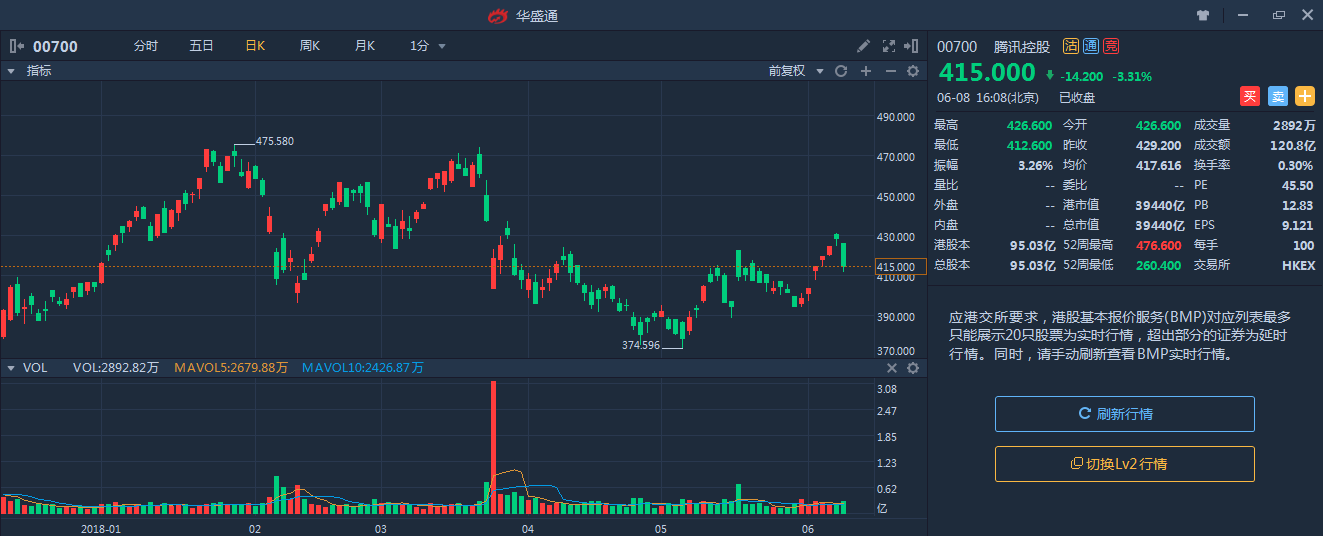
Task: Collapse the VOL sub-chart triangle
Action: tap(11, 368)
